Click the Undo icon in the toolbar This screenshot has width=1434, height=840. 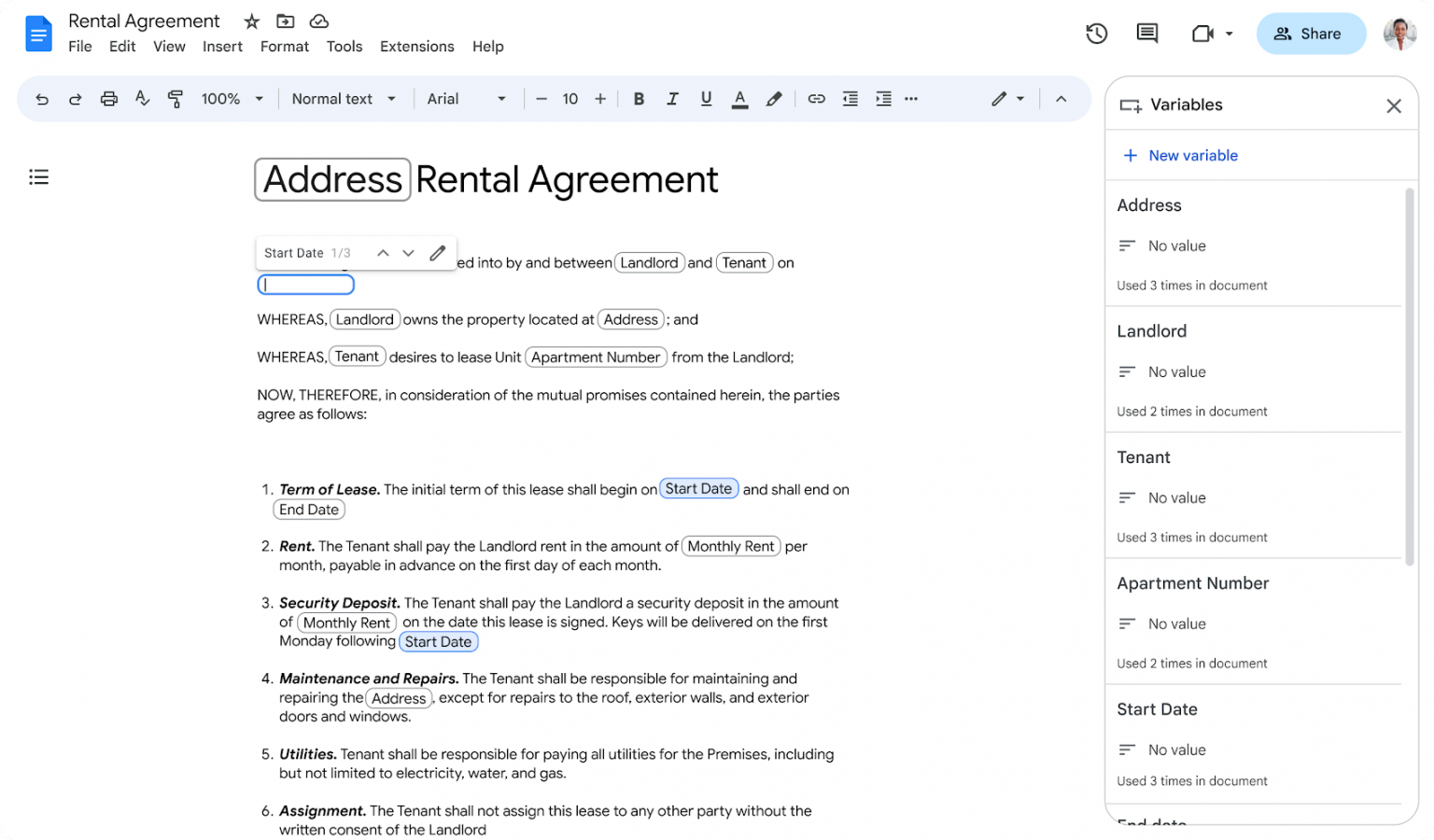[42, 98]
